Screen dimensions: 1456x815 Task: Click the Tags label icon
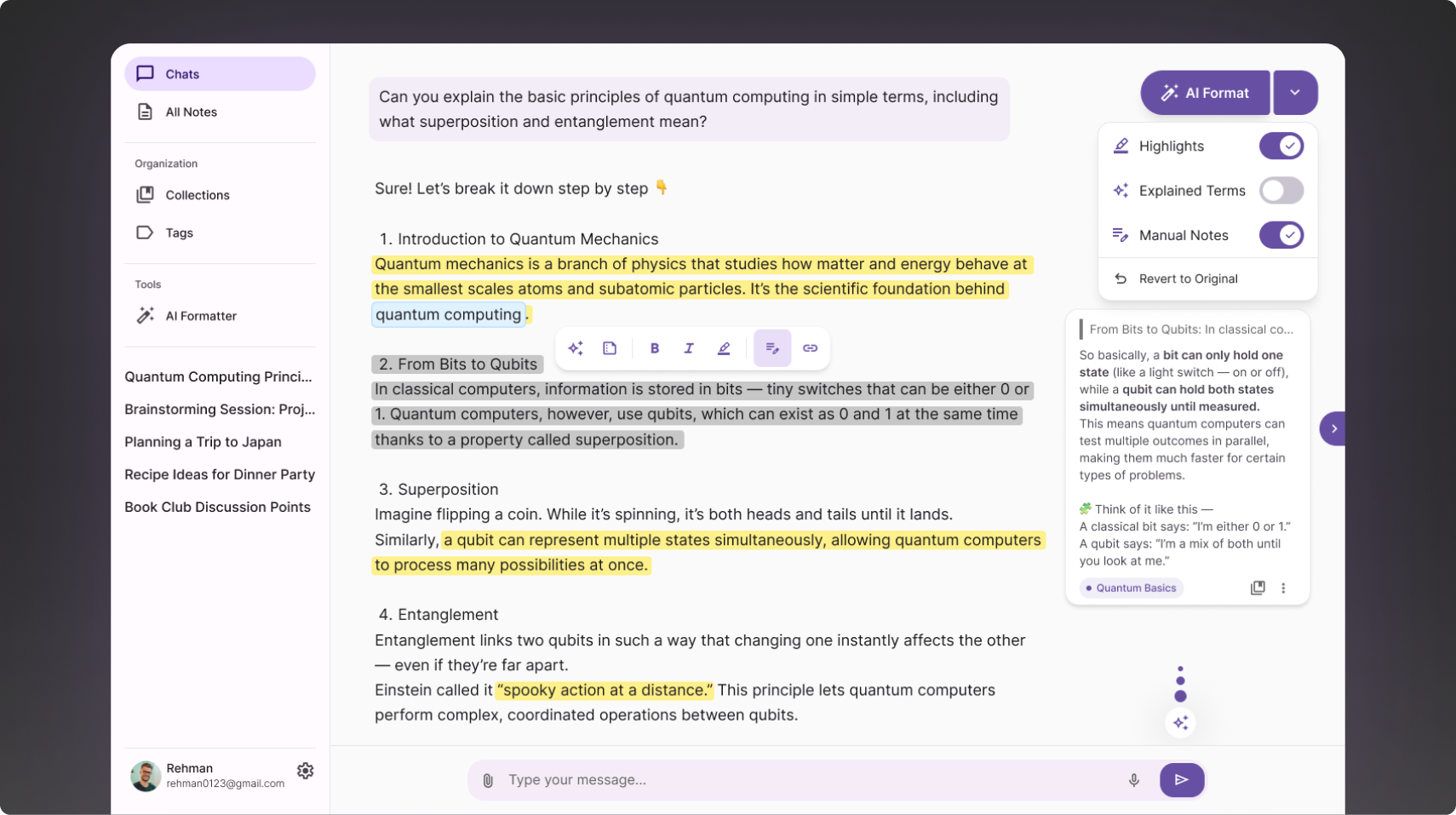[146, 232]
